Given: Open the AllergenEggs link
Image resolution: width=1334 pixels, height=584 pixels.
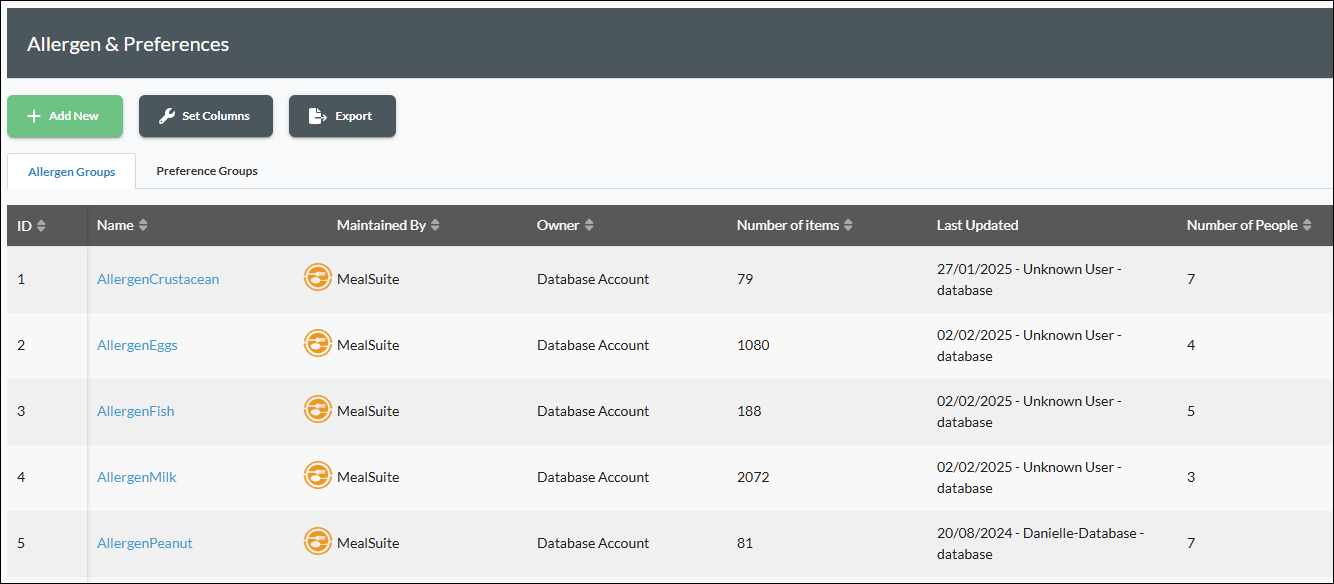Looking at the screenshot, I should coord(137,345).
